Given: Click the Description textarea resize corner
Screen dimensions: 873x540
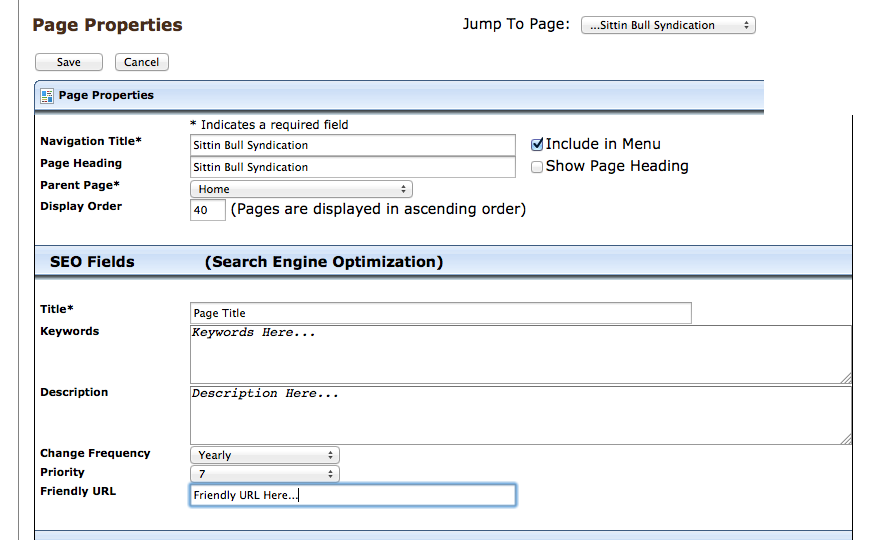Looking at the screenshot, I should [x=846, y=439].
